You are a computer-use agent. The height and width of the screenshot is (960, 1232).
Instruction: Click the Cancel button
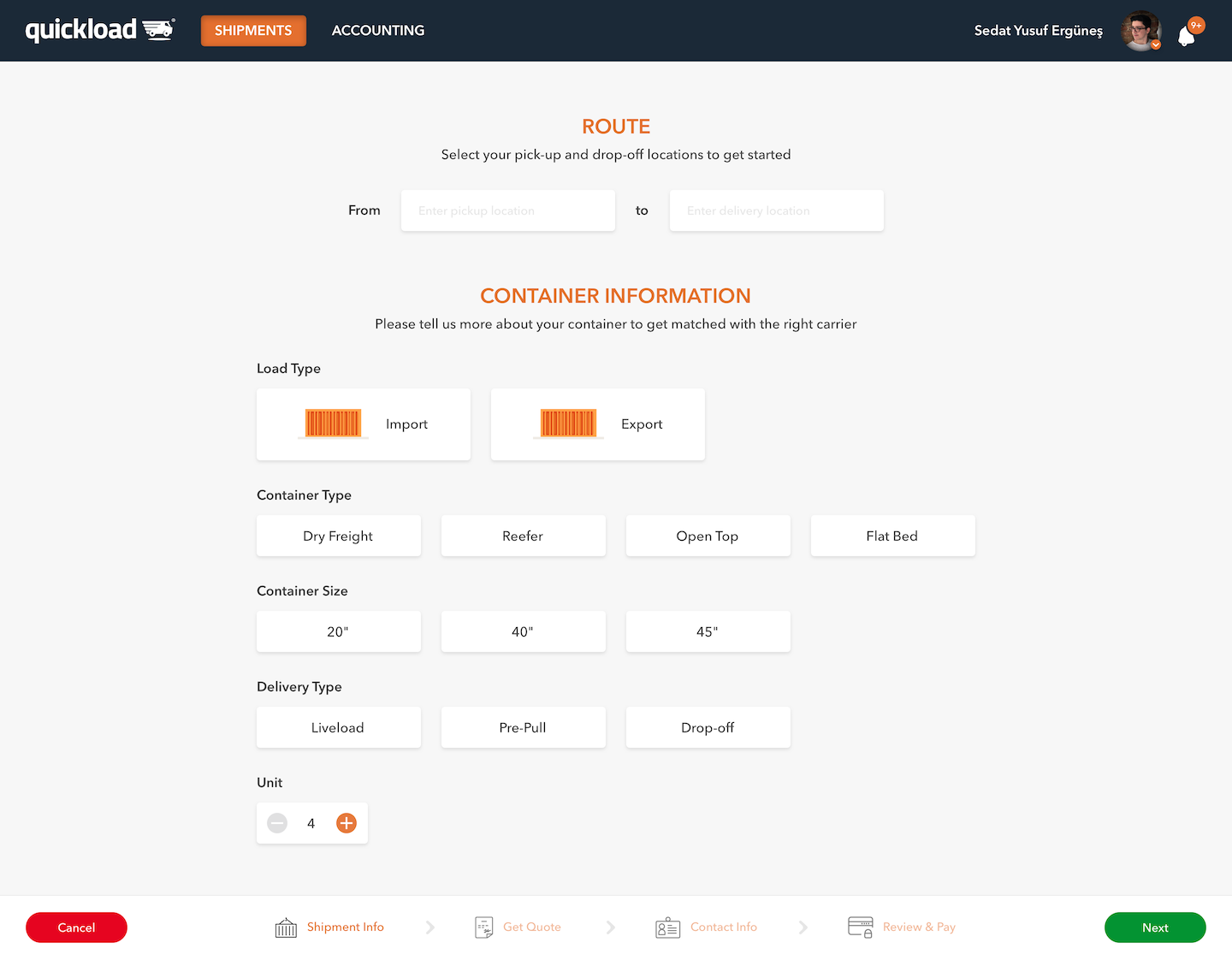point(76,927)
